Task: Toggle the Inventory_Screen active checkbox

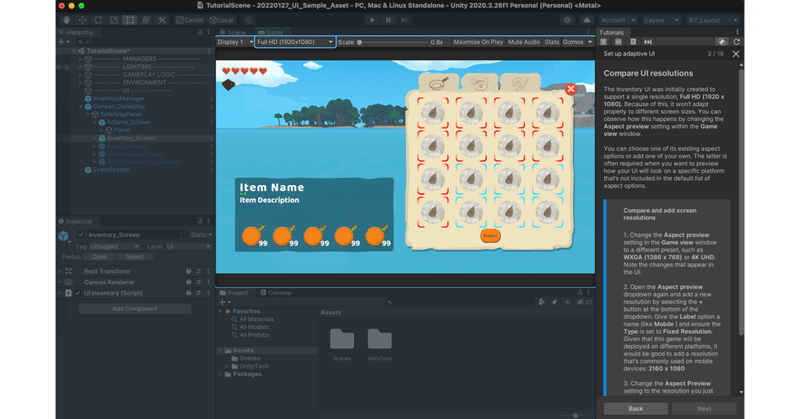Action: [81, 235]
